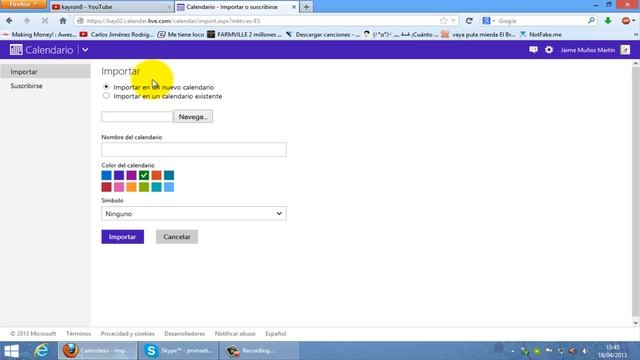Click the volume icon in system tray
Viewport: 640px width, 360px height.
[584, 351]
